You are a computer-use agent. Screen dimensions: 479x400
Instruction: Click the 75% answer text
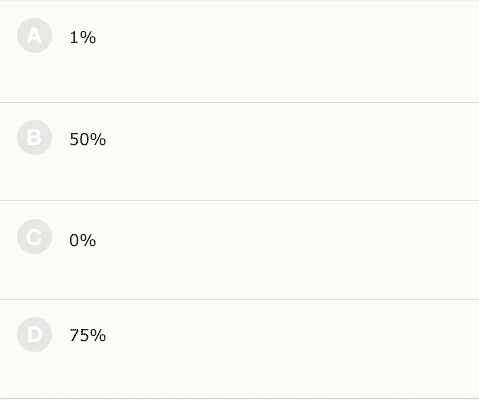point(88,335)
